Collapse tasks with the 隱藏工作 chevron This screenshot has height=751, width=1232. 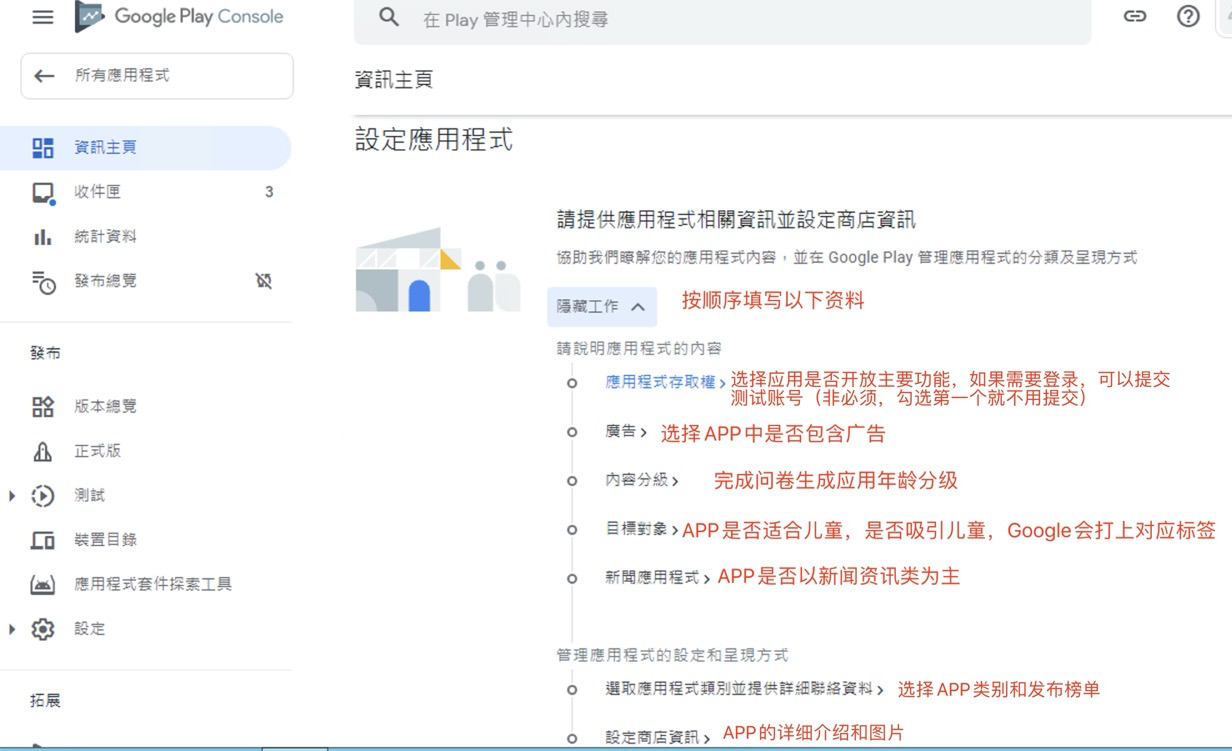636,306
